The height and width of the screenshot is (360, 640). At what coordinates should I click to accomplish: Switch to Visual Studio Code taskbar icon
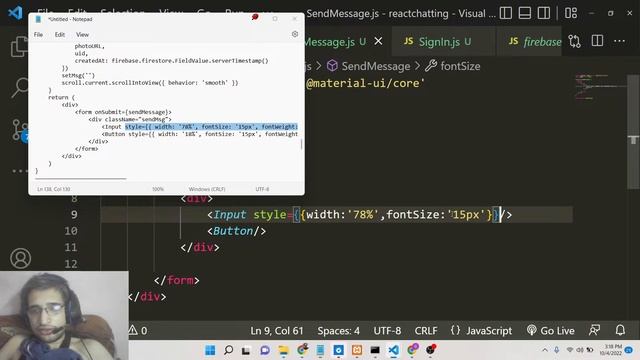pyautogui.click(x=393, y=350)
